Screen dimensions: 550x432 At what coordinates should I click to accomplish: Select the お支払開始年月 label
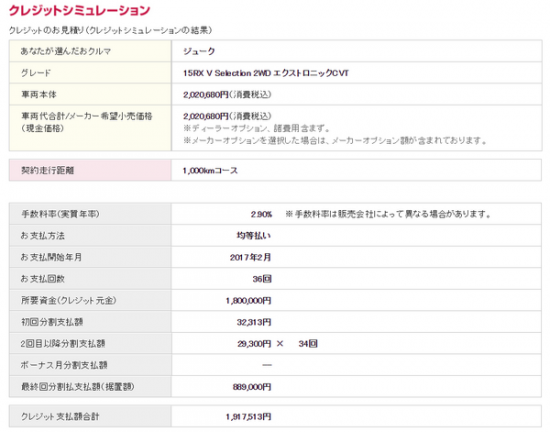[51, 257]
